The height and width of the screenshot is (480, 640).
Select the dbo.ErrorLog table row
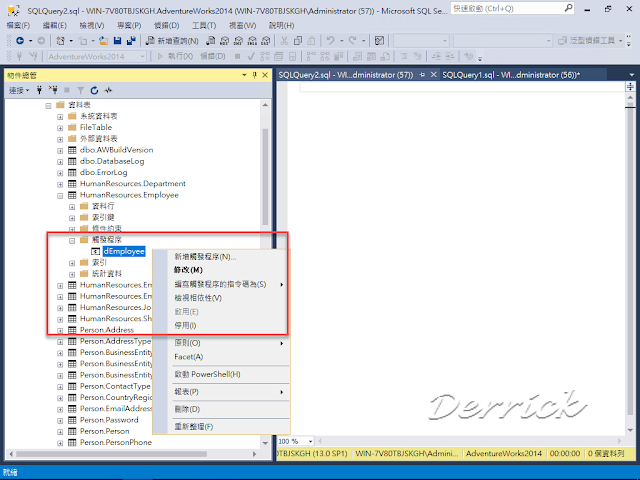[103, 172]
